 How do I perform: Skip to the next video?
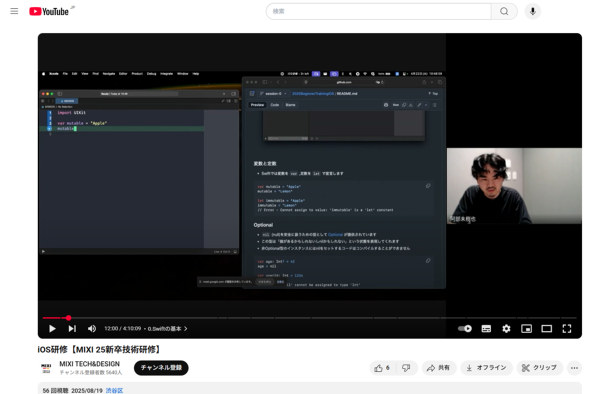click(x=72, y=329)
